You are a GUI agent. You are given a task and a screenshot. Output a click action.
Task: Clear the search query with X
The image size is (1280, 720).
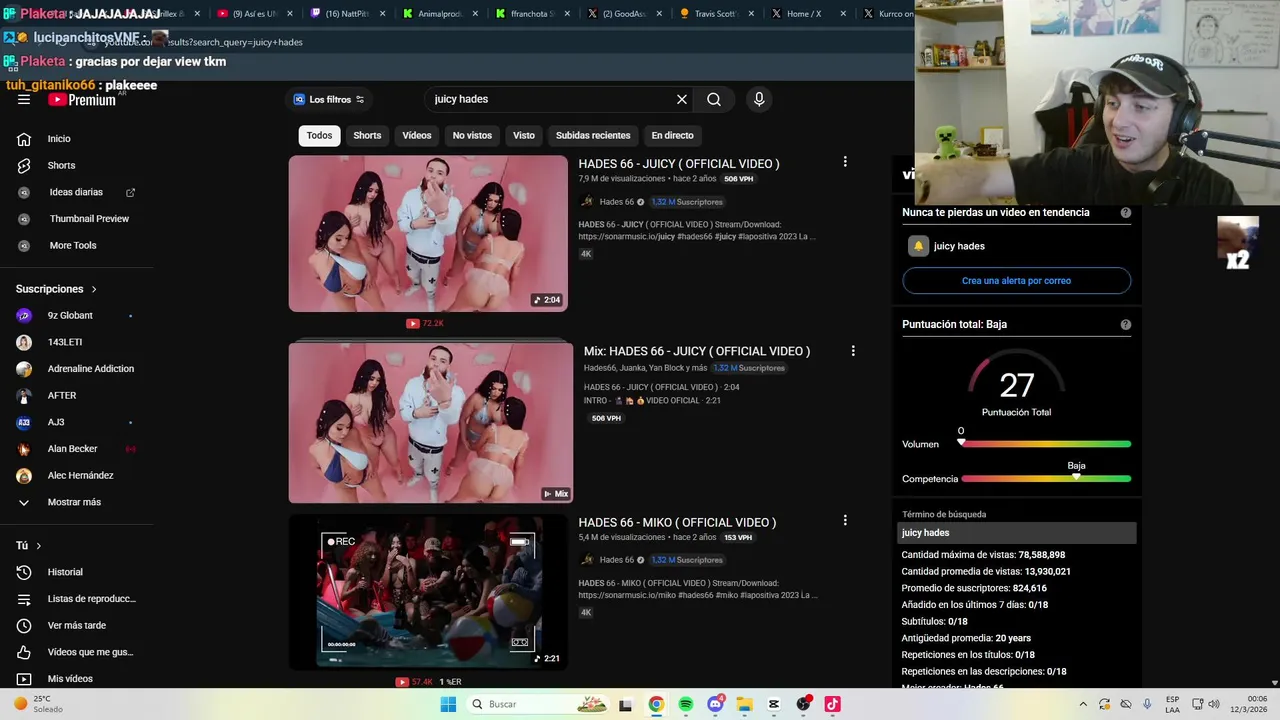tap(682, 99)
